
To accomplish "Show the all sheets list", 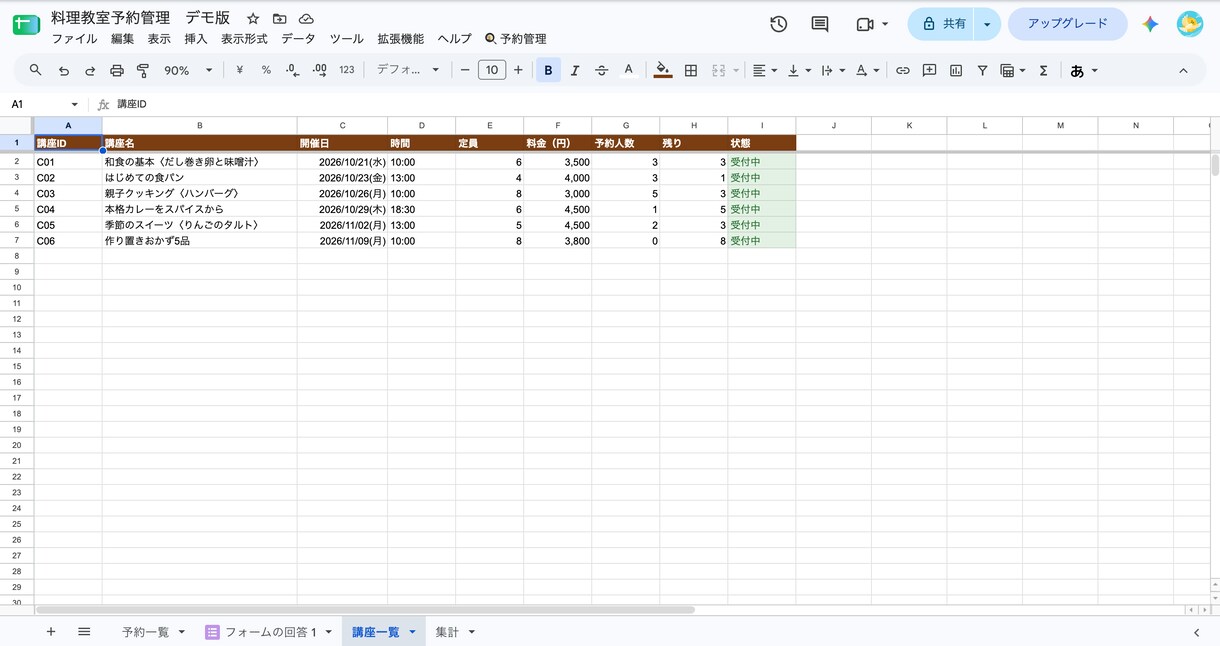I will point(84,632).
